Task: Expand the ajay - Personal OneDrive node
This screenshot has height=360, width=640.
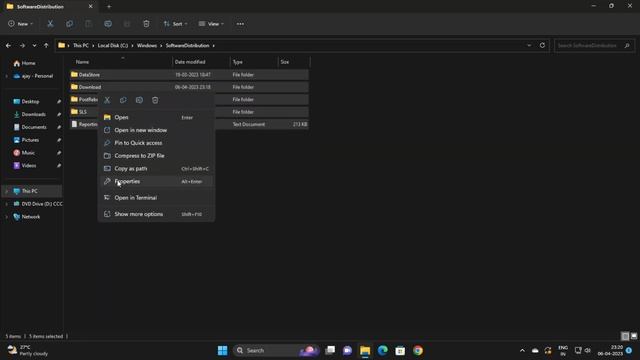Action: click(7, 76)
